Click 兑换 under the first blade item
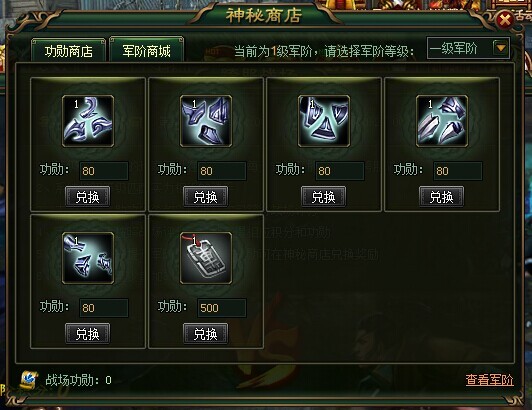 88,197
